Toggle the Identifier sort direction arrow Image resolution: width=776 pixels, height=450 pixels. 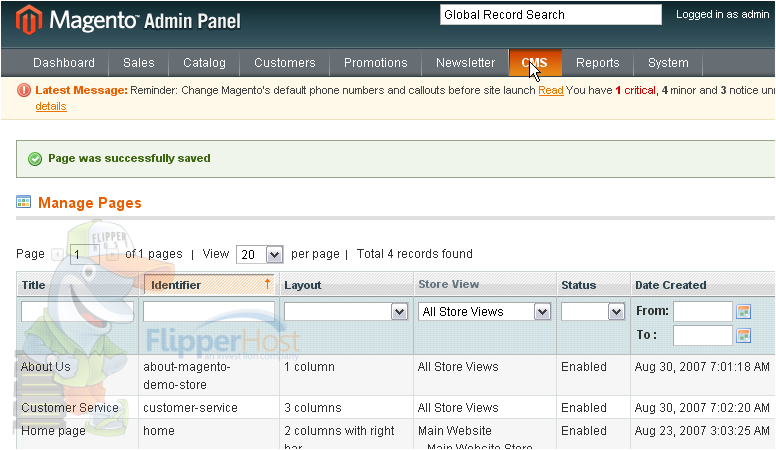pos(267,284)
